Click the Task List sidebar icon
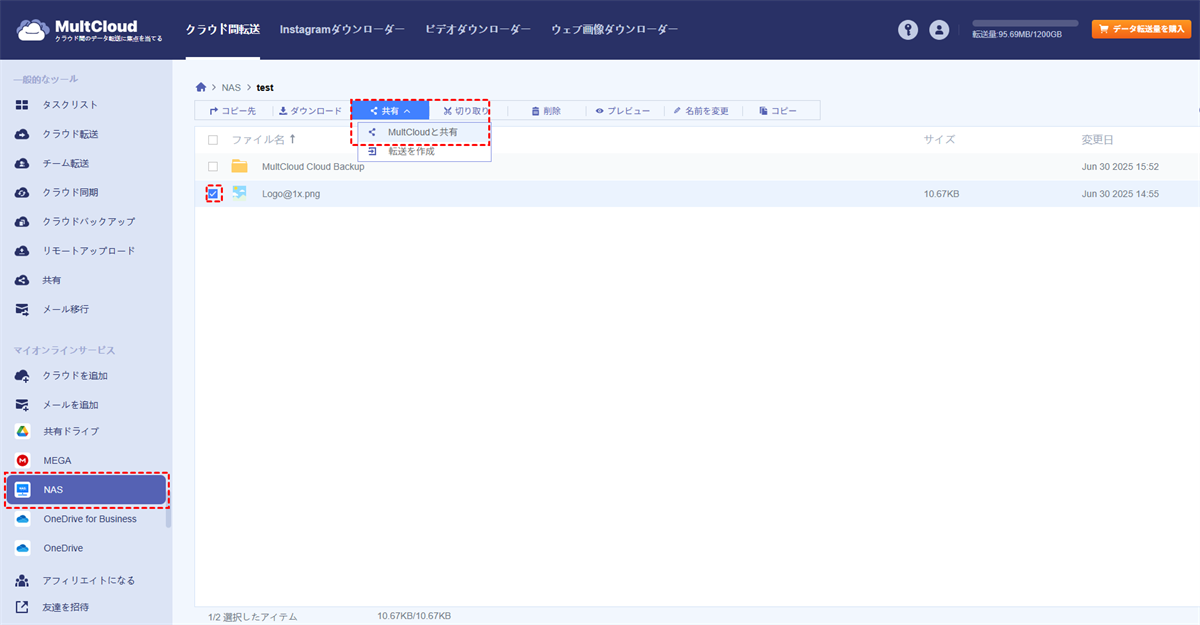Screen dimensions: 1200x625 22,105
